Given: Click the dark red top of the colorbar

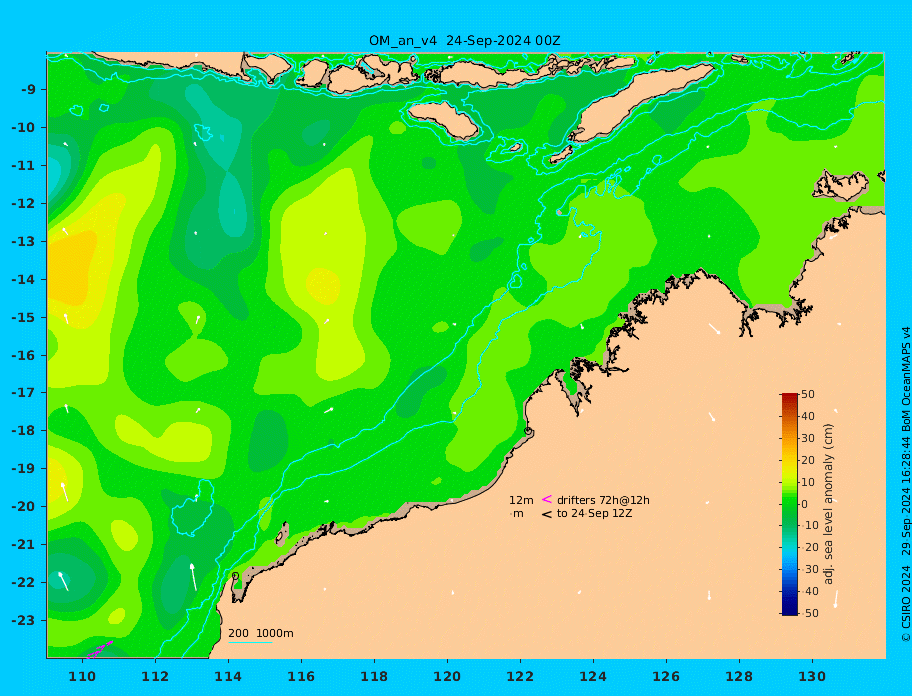Looking at the screenshot, I should [x=789, y=398].
